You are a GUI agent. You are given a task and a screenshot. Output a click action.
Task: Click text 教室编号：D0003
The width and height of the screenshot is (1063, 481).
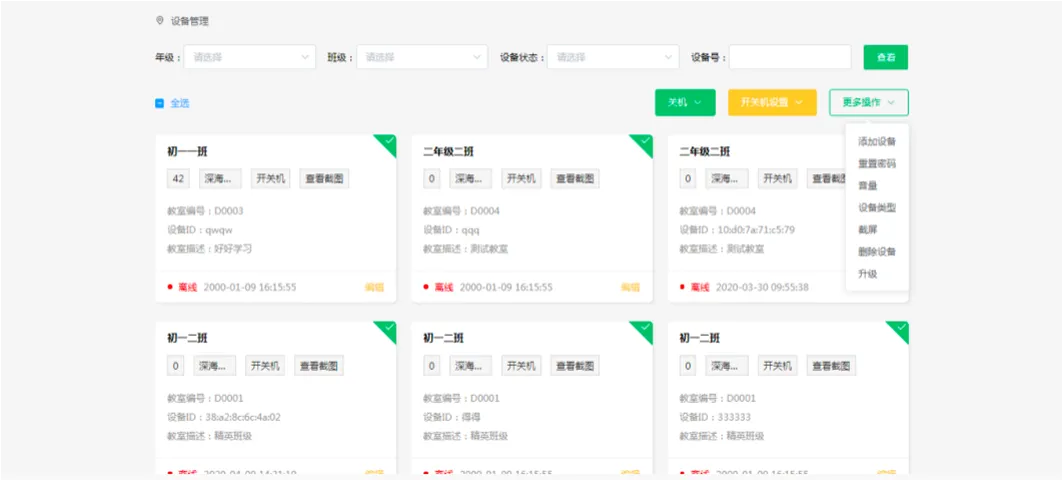[205, 211]
